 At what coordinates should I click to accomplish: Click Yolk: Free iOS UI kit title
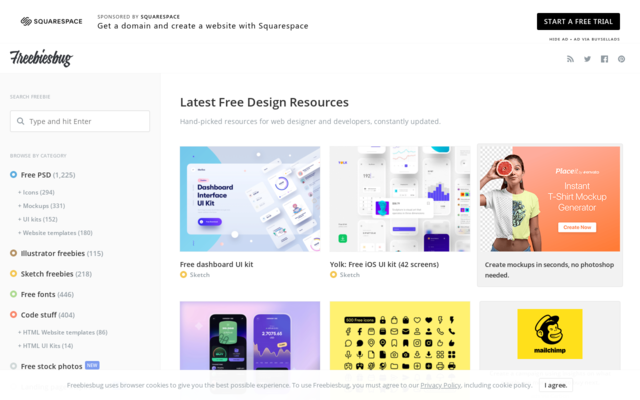(x=384, y=264)
